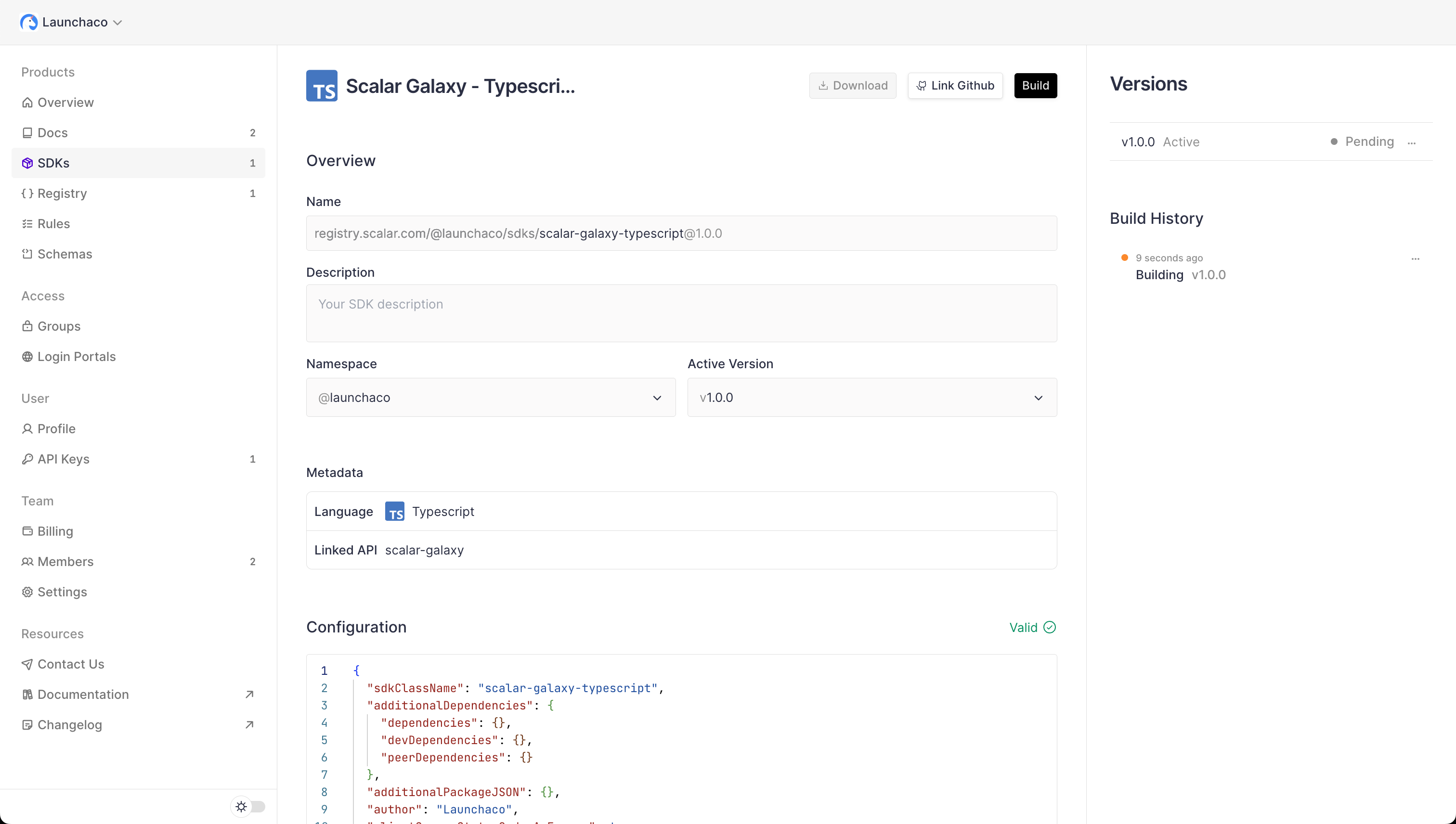Click the Contact Us paper plane icon

click(x=27, y=664)
